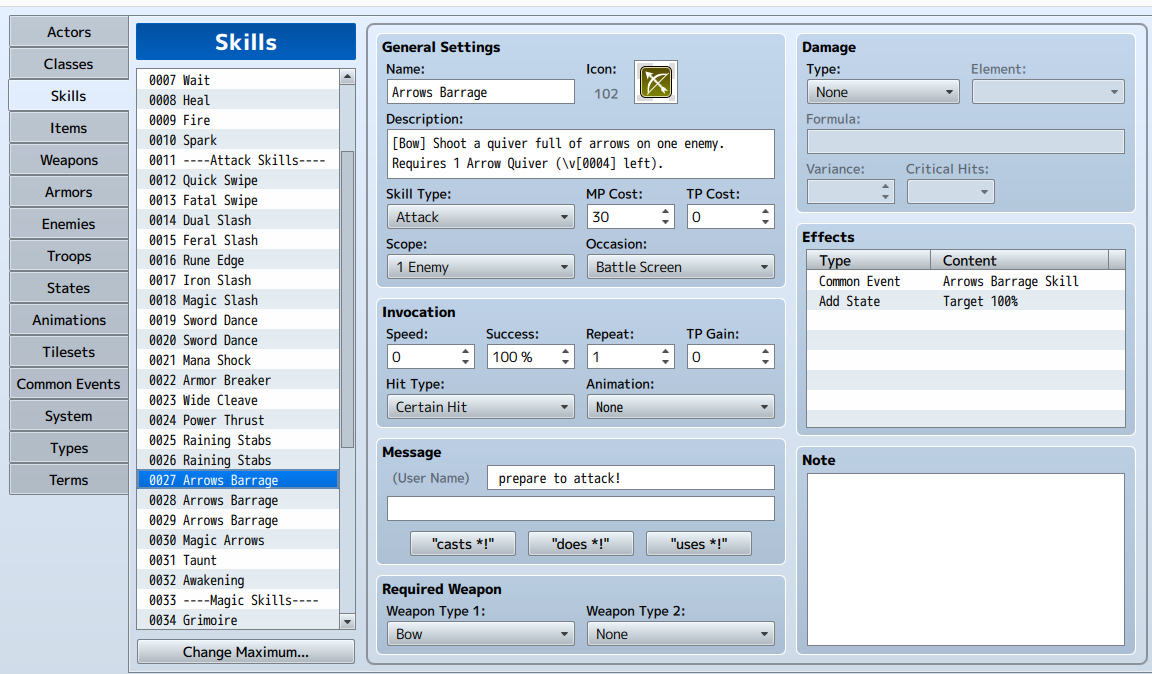
Task: Open the Troops tab
Action: pyautogui.click(x=68, y=256)
